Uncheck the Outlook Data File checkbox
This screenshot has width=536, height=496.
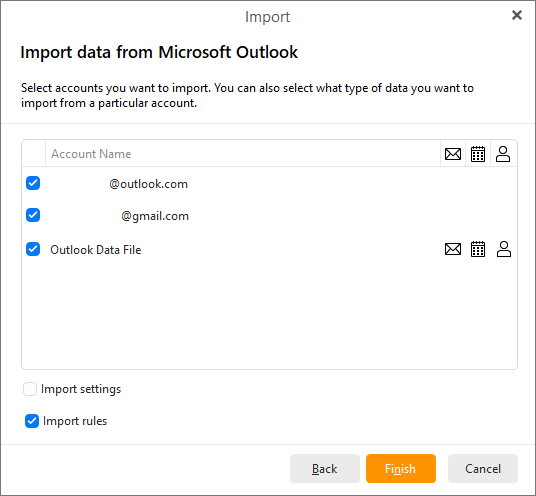click(33, 249)
